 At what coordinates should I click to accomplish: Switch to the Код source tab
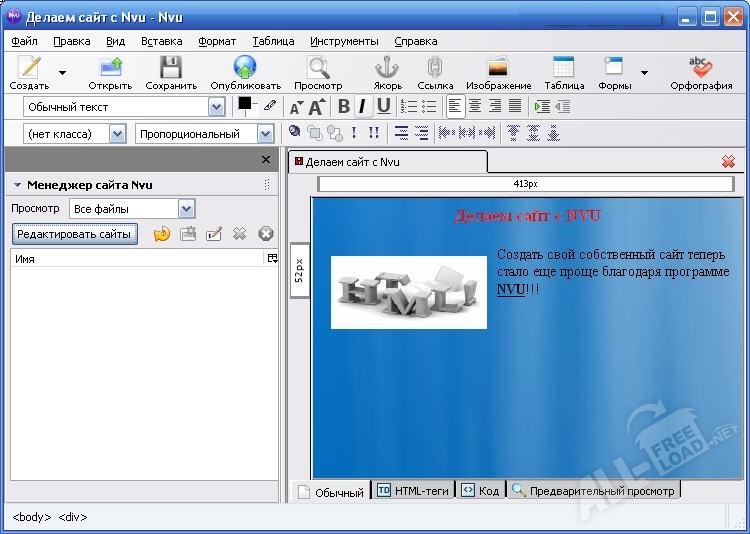click(x=480, y=490)
